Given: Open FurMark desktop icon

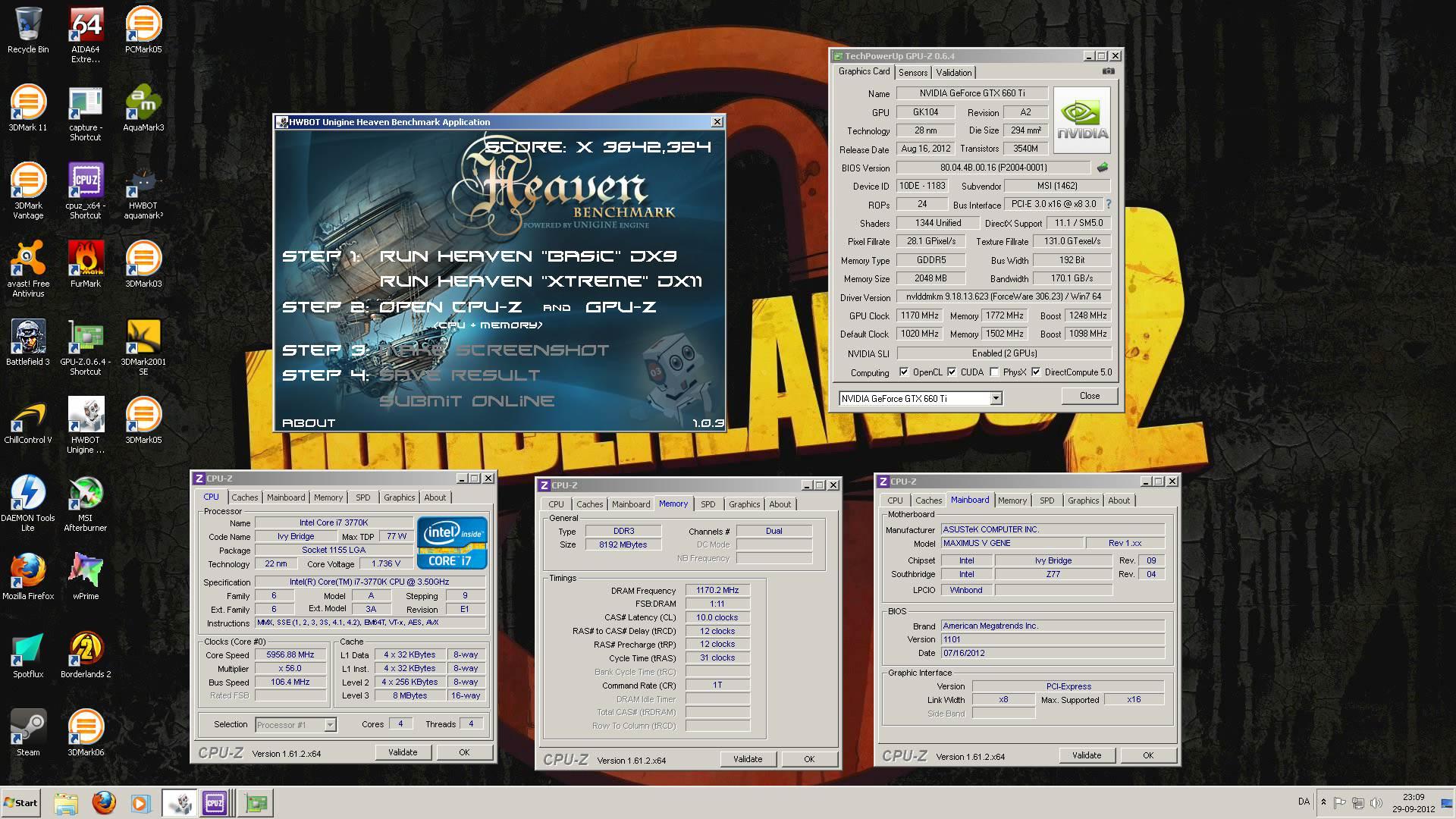Looking at the screenshot, I should (x=86, y=265).
